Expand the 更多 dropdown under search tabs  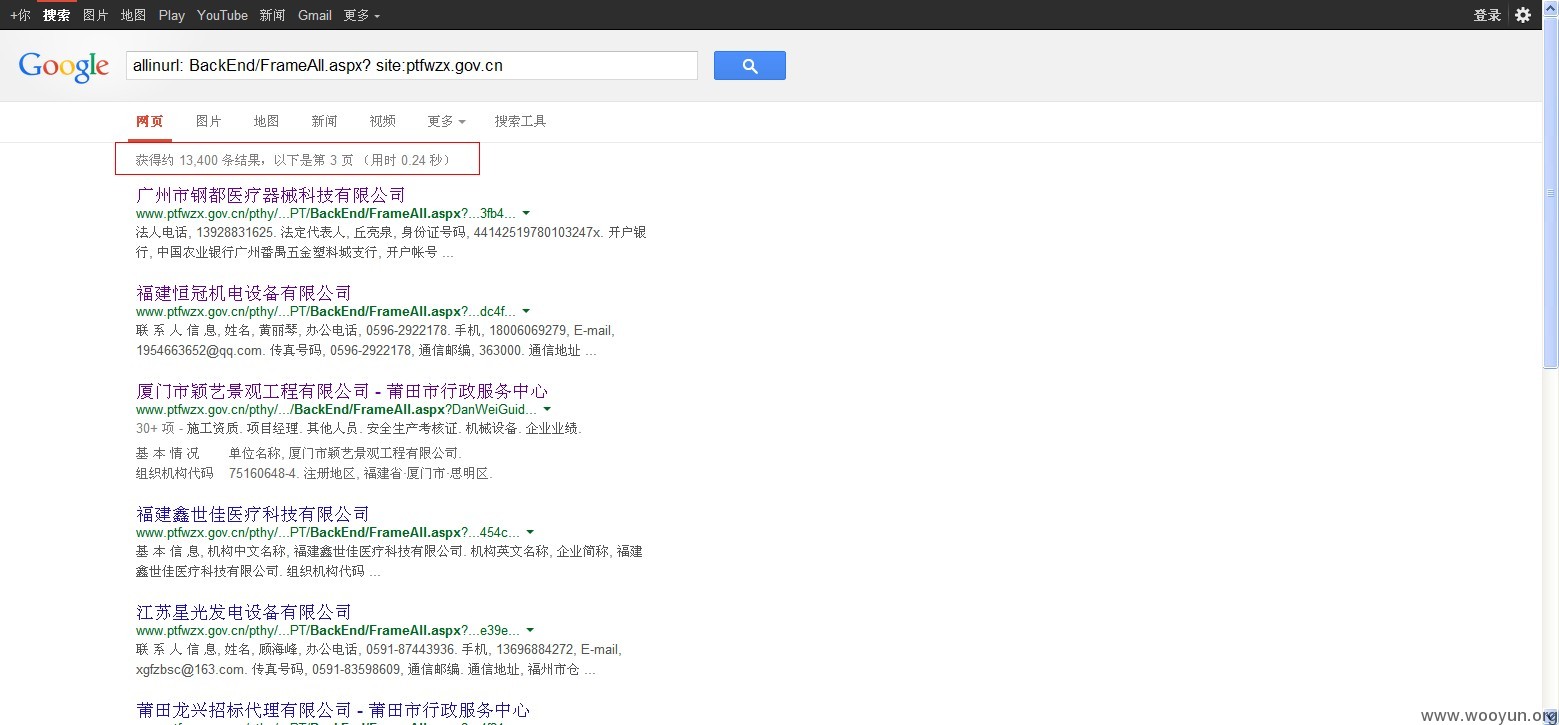446,121
